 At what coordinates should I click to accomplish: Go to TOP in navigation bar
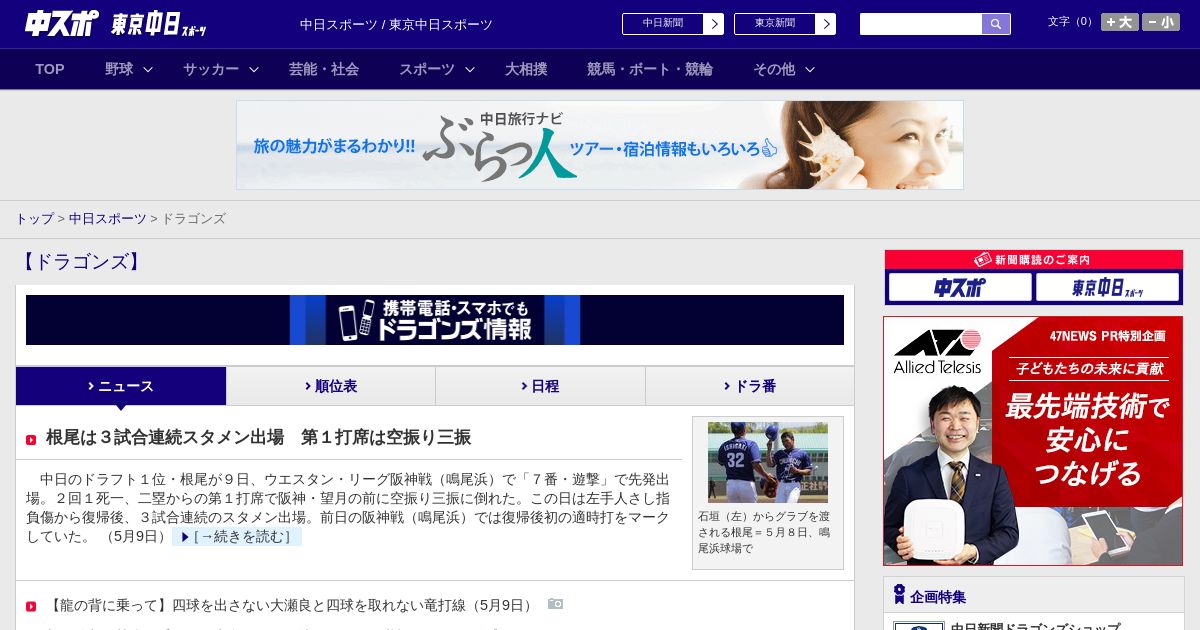(50, 69)
